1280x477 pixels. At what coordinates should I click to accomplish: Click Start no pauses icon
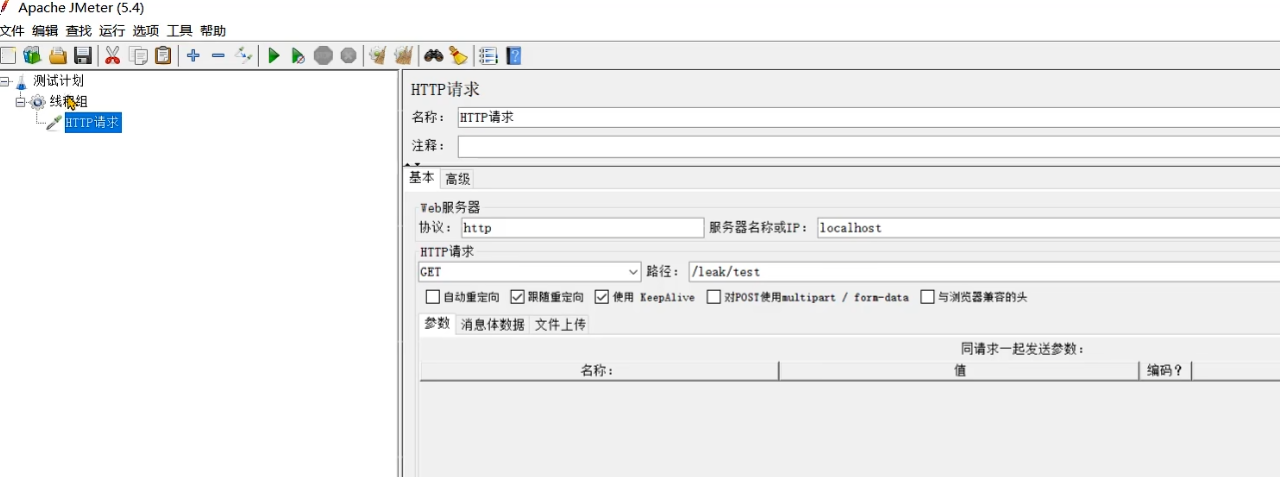(298, 56)
